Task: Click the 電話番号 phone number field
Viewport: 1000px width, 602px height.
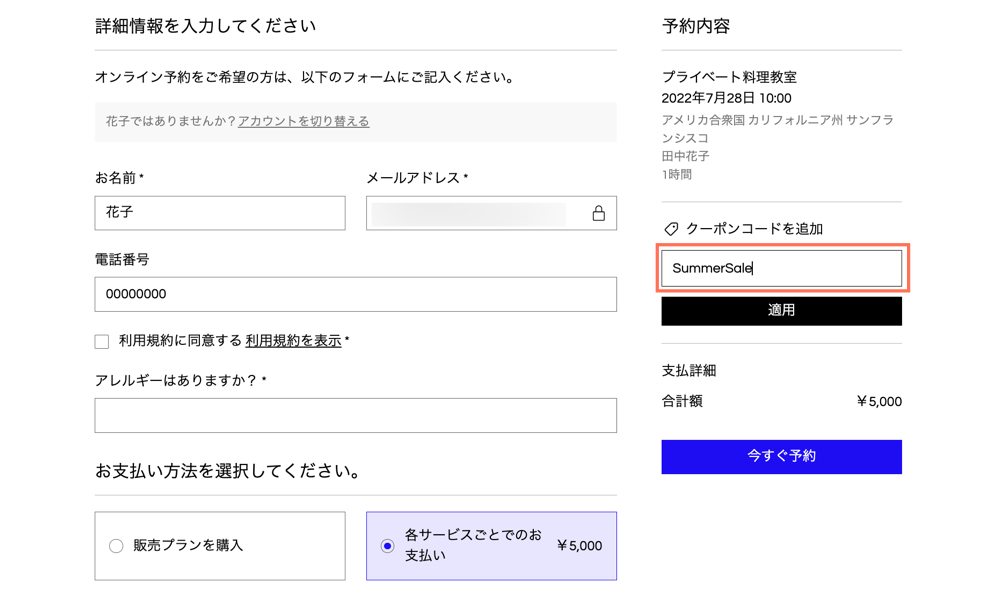Action: 355,294
